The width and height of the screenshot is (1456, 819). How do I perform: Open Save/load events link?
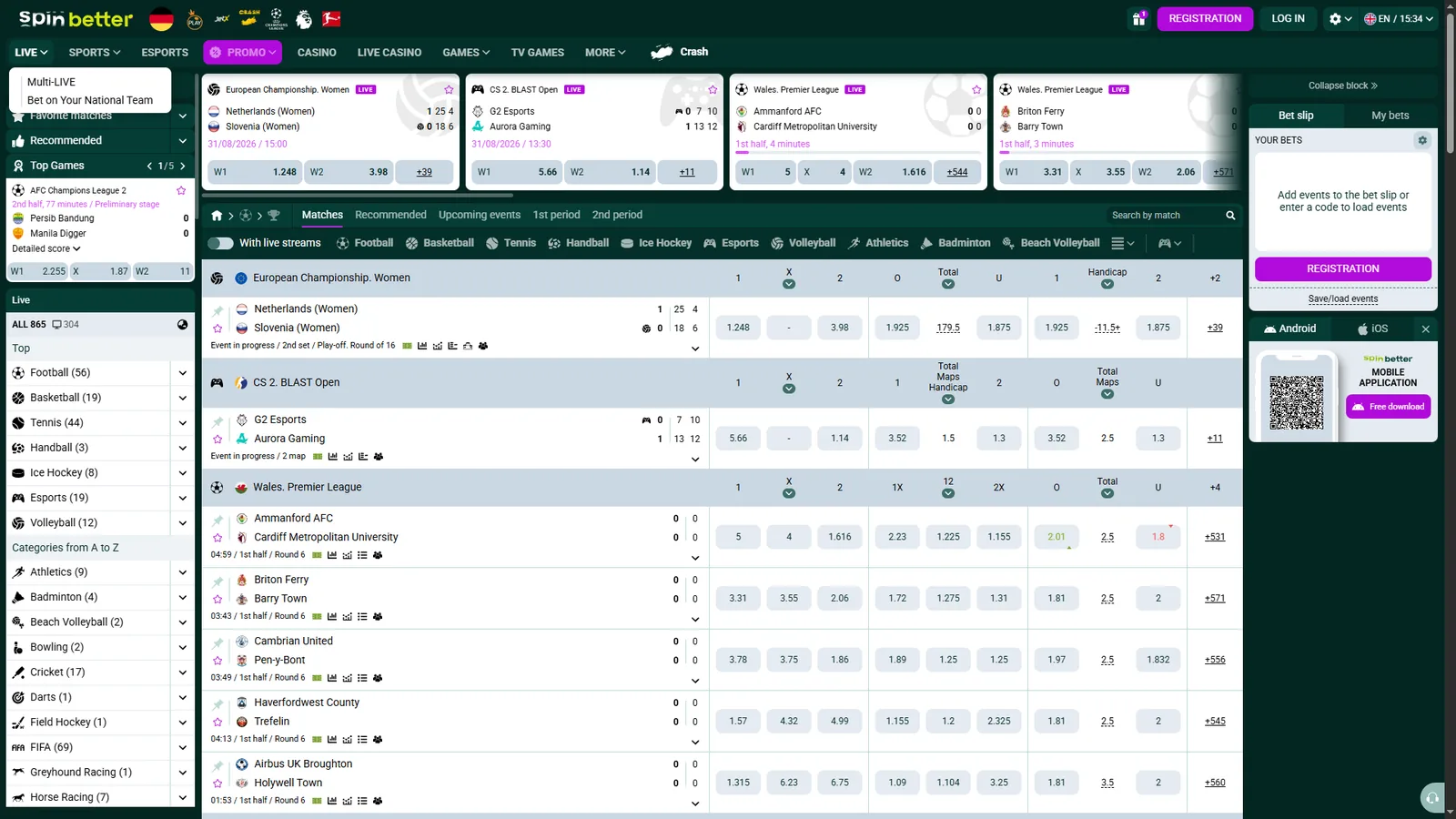(1343, 299)
